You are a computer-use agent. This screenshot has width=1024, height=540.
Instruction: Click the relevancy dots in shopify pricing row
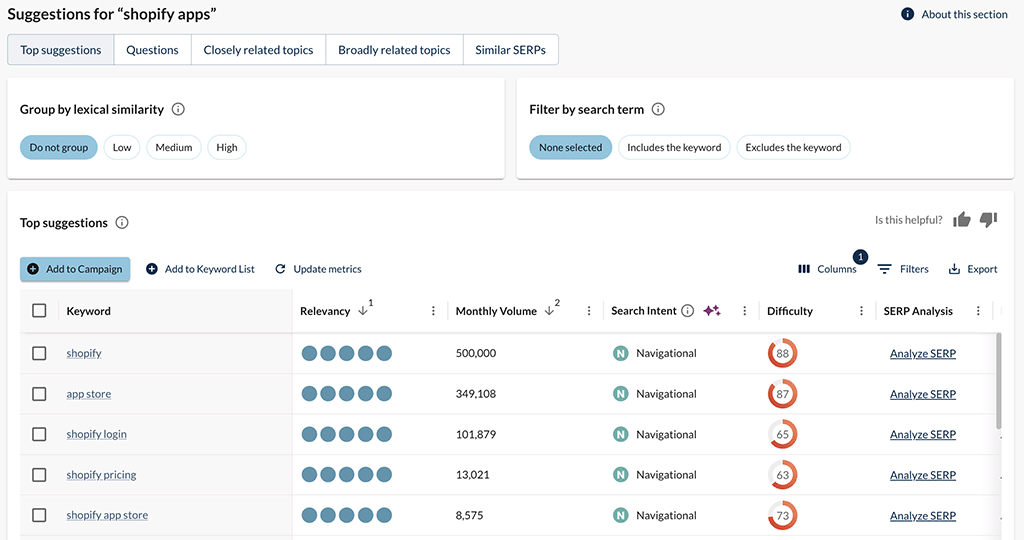(347, 475)
